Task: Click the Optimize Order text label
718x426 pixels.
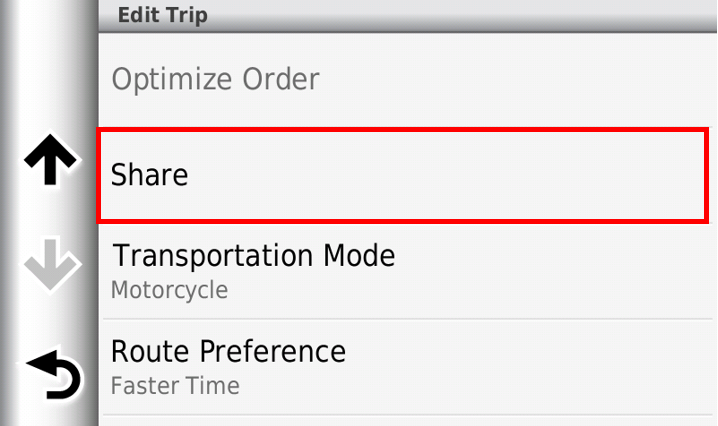Action: [216, 81]
